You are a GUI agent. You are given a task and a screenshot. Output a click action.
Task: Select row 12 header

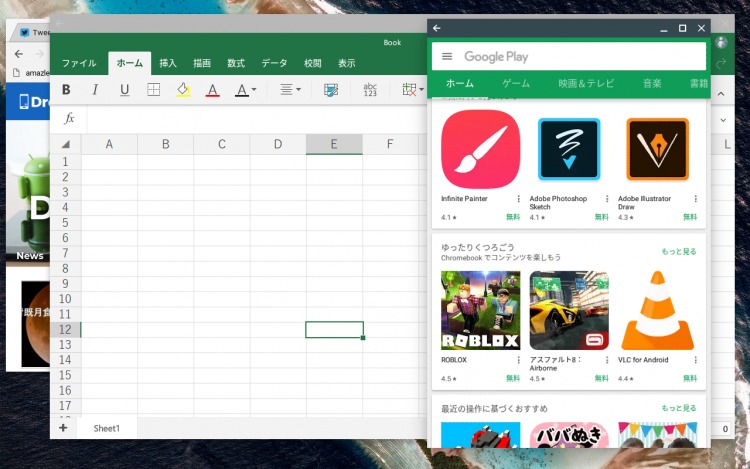pos(66,329)
